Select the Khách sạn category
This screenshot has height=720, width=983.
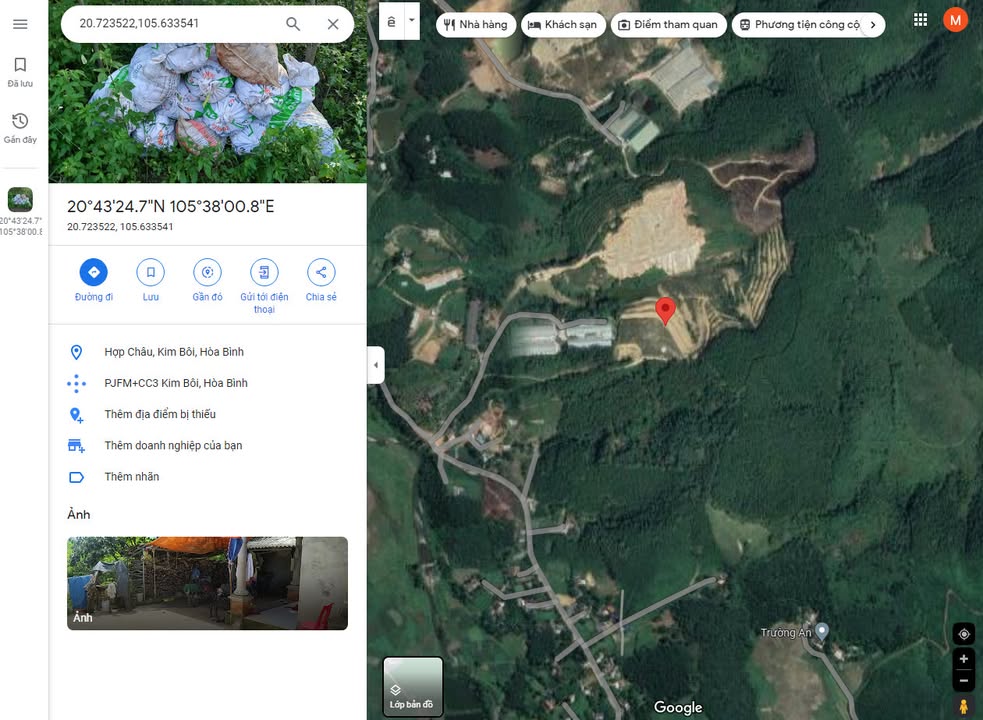[x=563, y=24]
